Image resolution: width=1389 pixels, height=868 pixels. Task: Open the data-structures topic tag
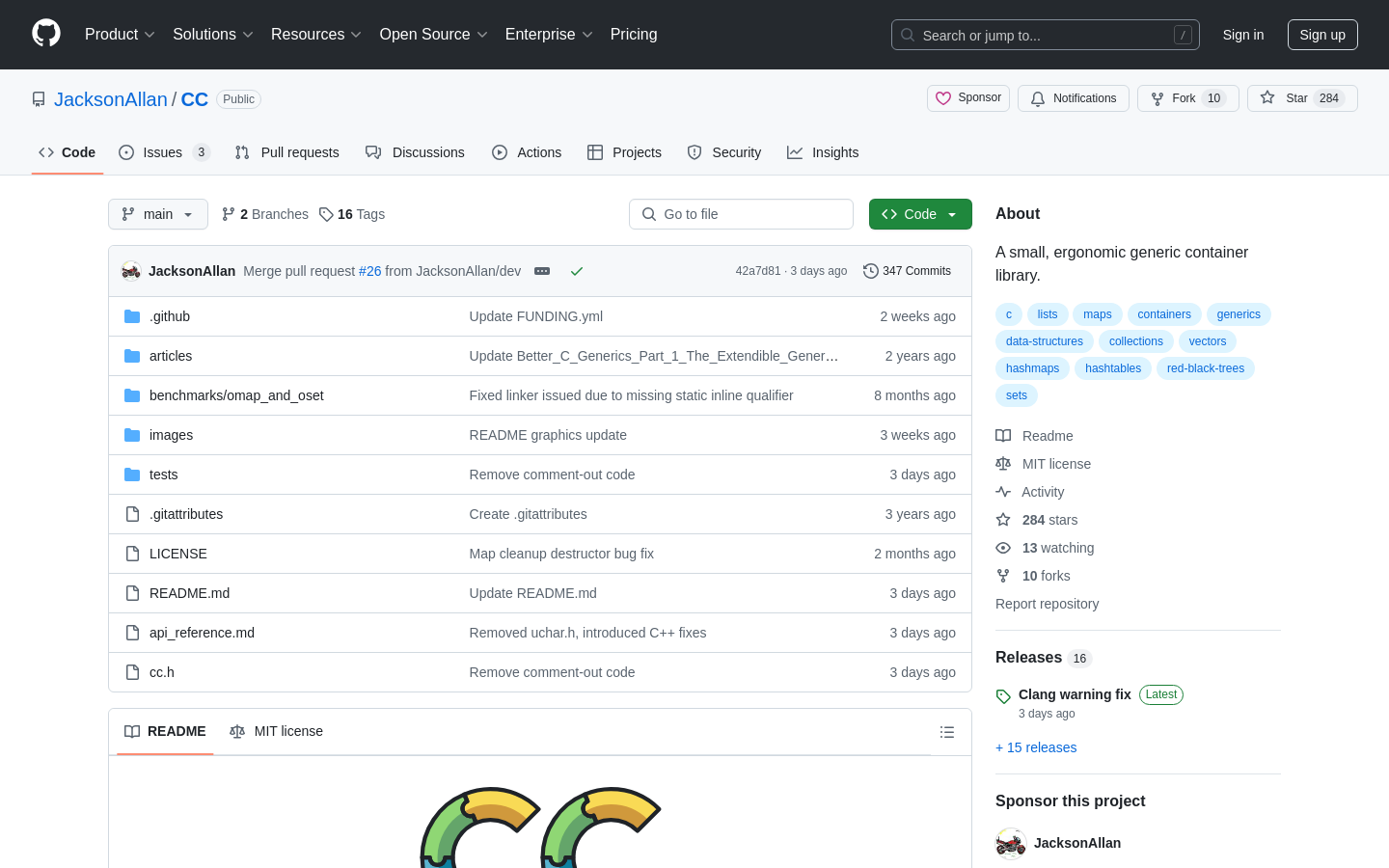pos(1045,341)
